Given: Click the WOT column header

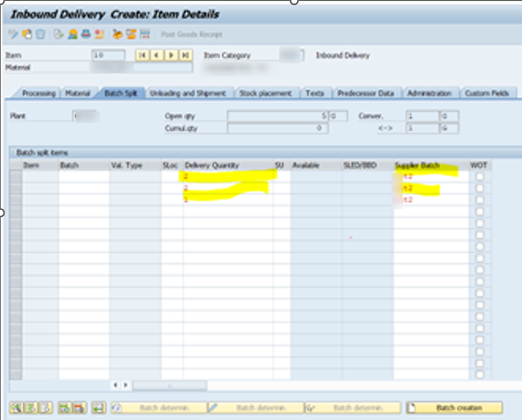Looking at the screenshot, I should tap(479, 165).
